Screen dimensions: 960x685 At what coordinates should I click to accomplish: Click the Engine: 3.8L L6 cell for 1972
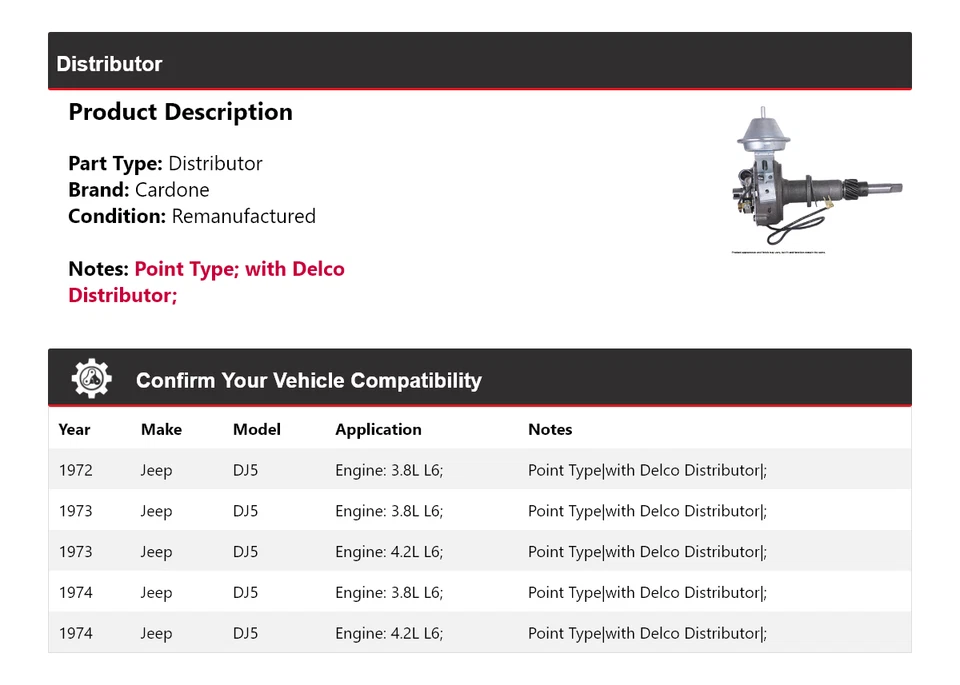pos(389,470)
